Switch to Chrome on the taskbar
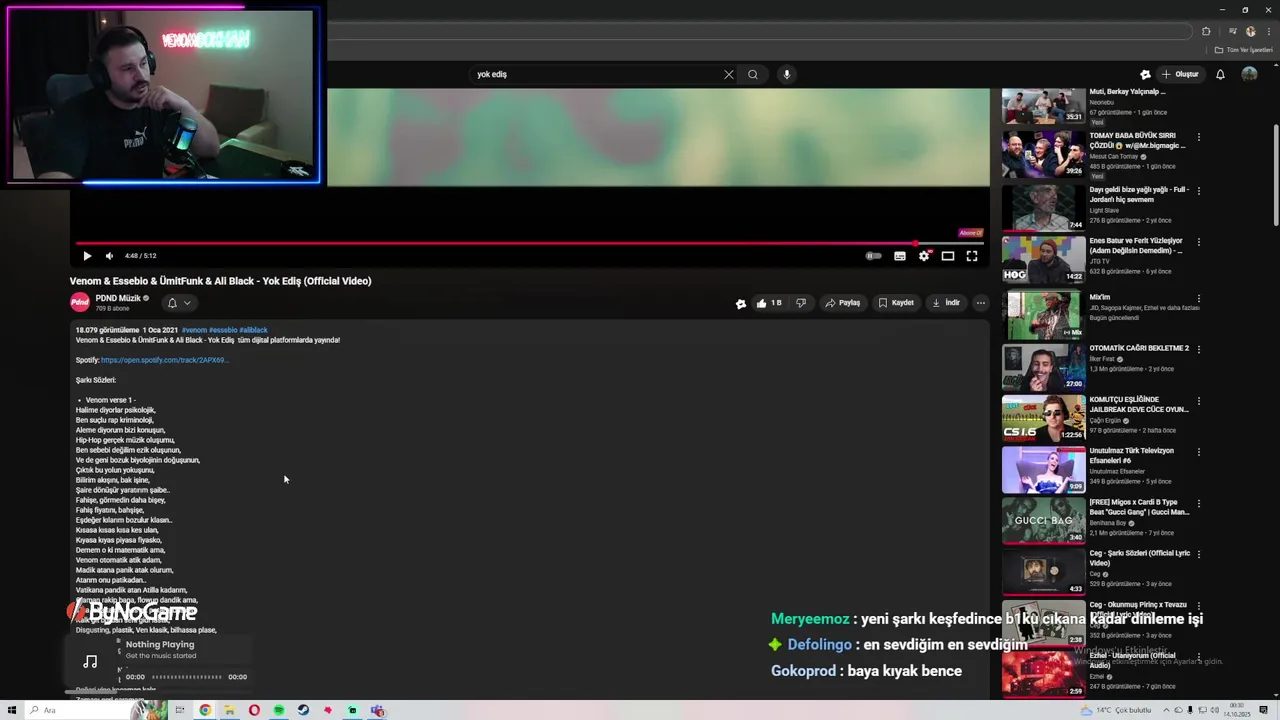The width and height of the screenshot is (1280, 720). (x=205, y=711)
